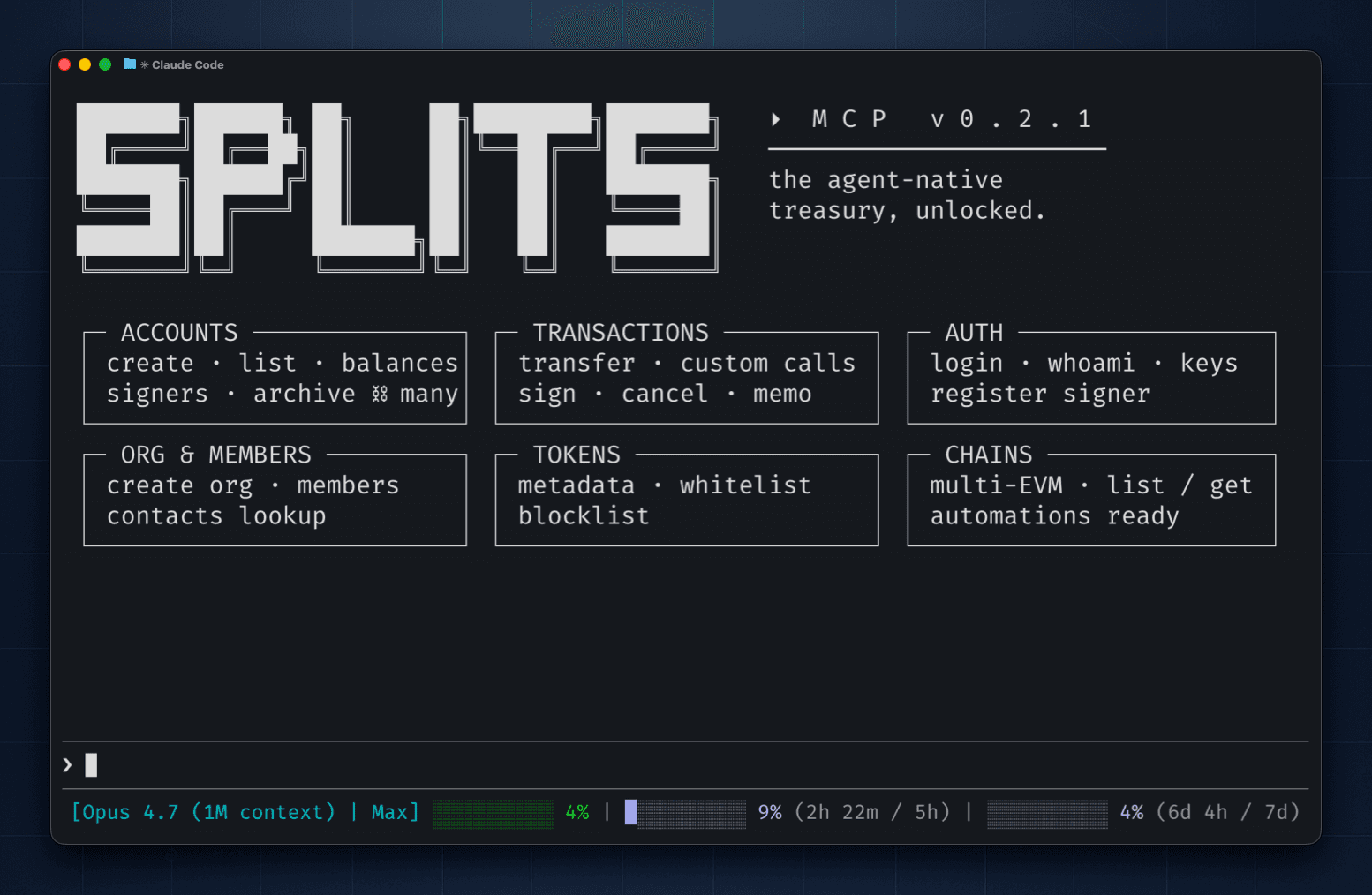Select the ACCOUNTS panel heading

179,333
